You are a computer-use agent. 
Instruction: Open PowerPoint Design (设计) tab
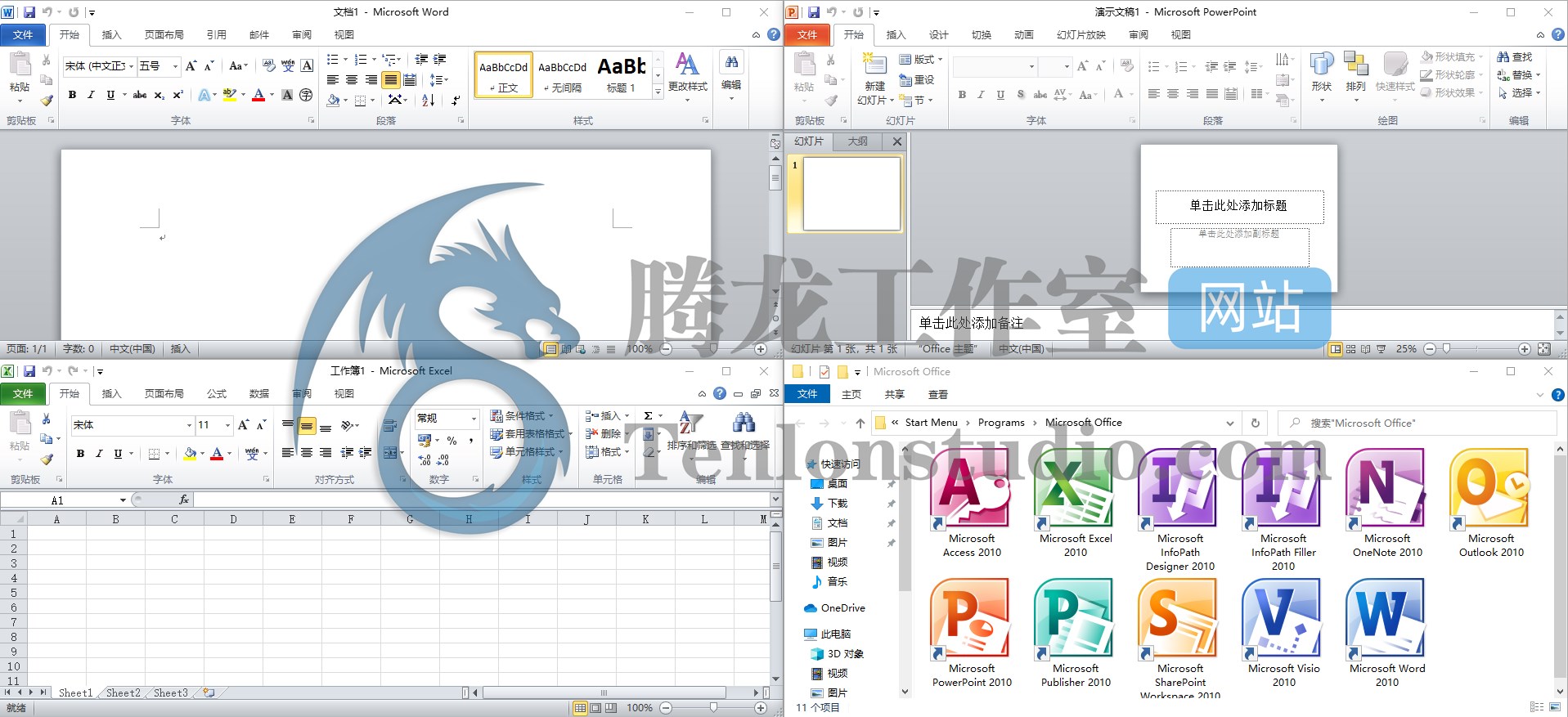click(x=938, y=35)
